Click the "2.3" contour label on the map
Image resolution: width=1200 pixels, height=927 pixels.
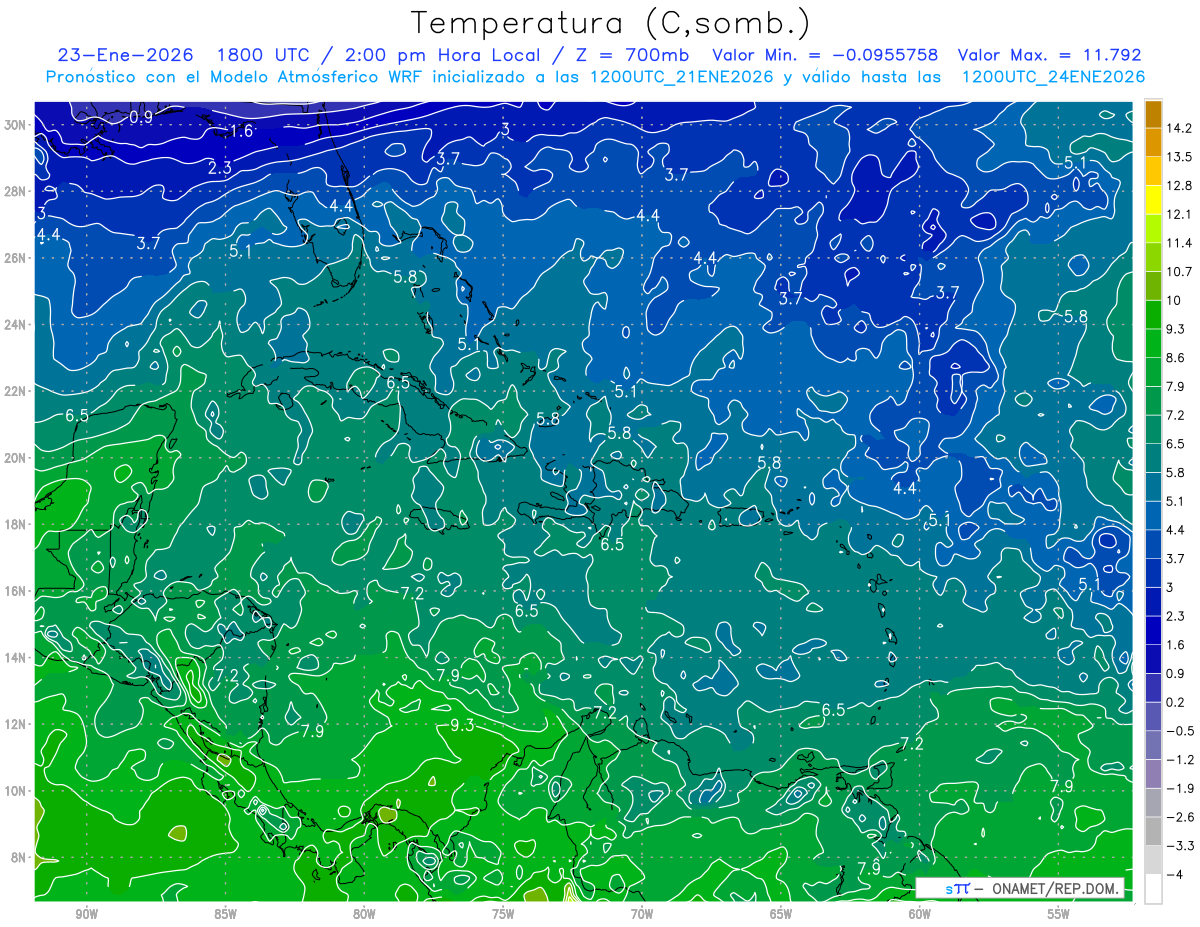[x=220, y=168]
